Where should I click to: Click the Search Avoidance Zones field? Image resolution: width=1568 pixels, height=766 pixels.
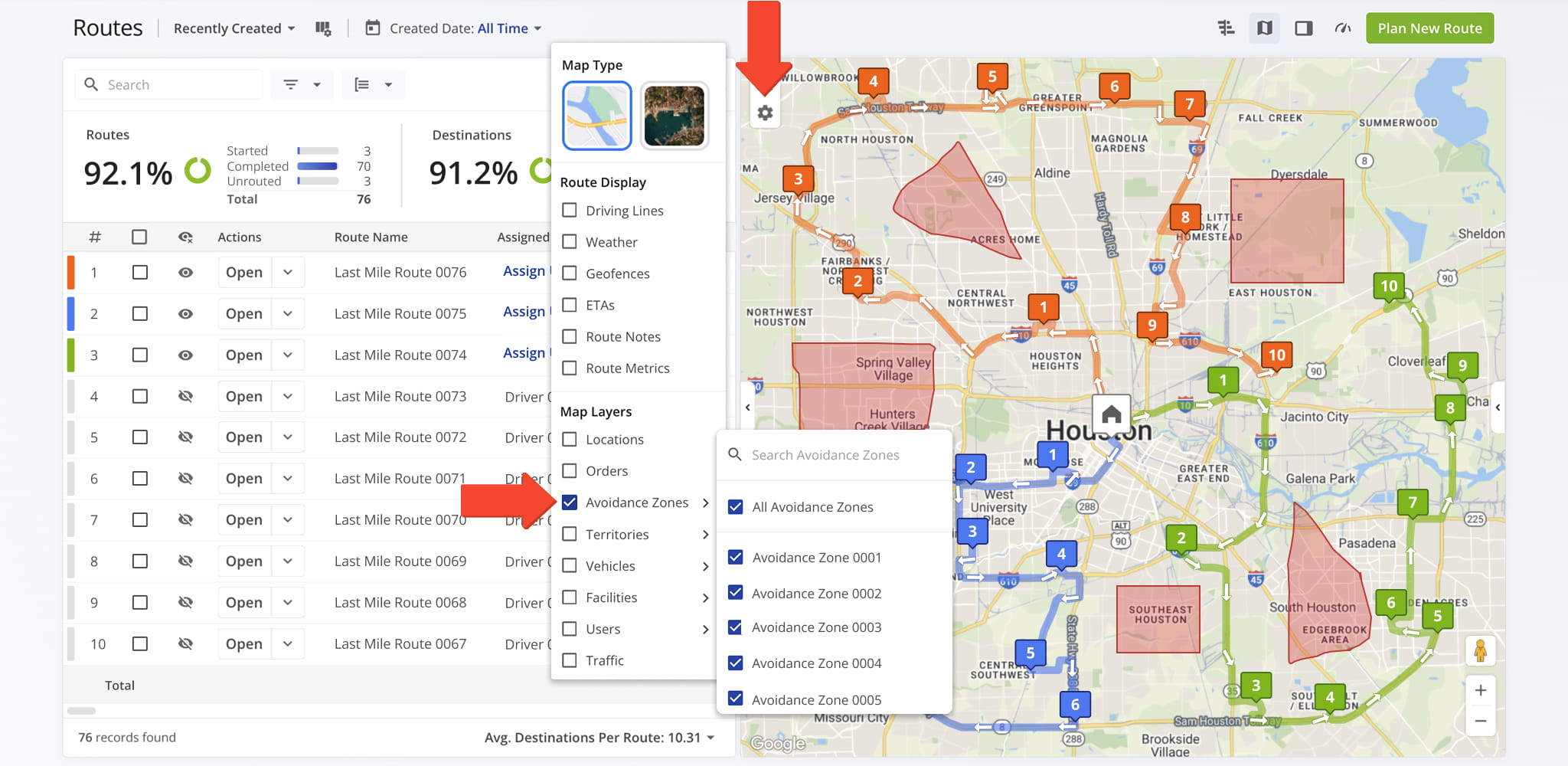pos(835,455)
